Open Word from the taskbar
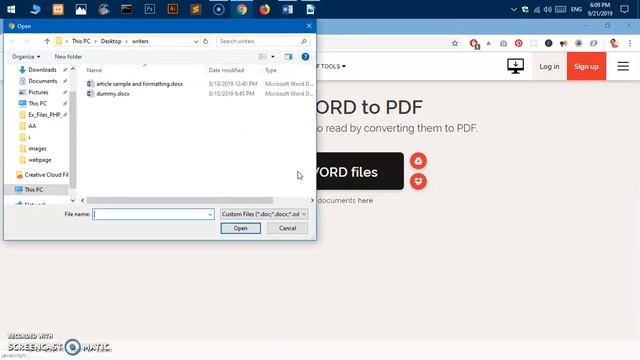This screenshot has height=360, width=640. click(x=287, y=9)
